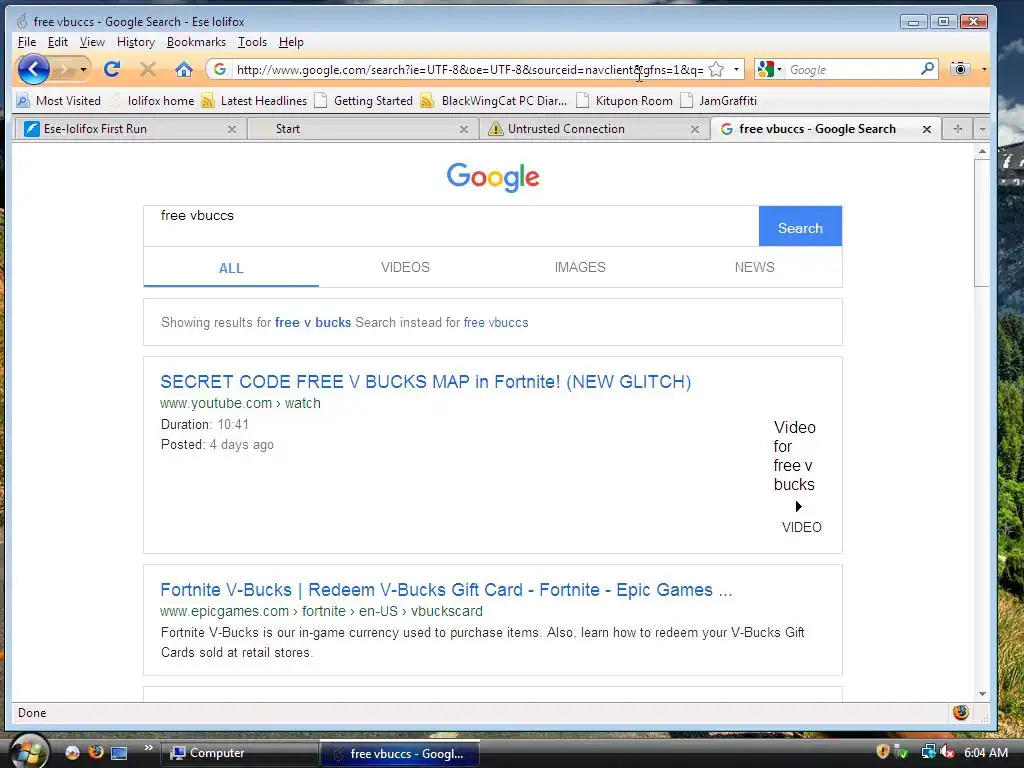This screenshot has height=768, width=1024.
Task: Close the Start tab
Action: pos(464,129)
